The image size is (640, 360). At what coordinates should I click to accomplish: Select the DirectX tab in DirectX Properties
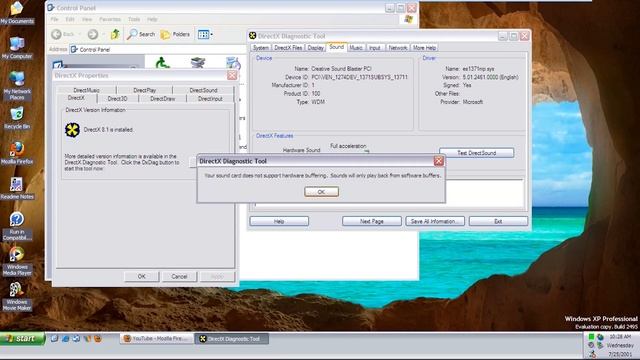click(76, 98)
